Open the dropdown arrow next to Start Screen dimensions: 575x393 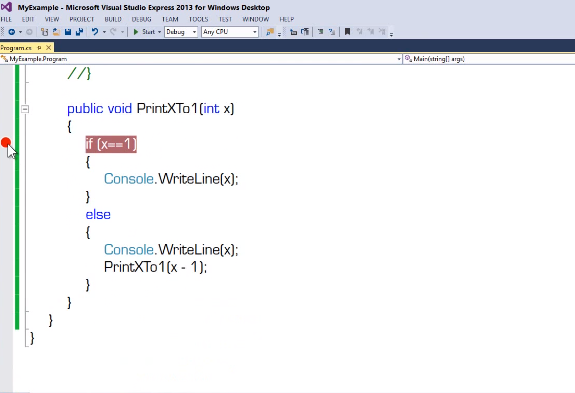point(160,32)
